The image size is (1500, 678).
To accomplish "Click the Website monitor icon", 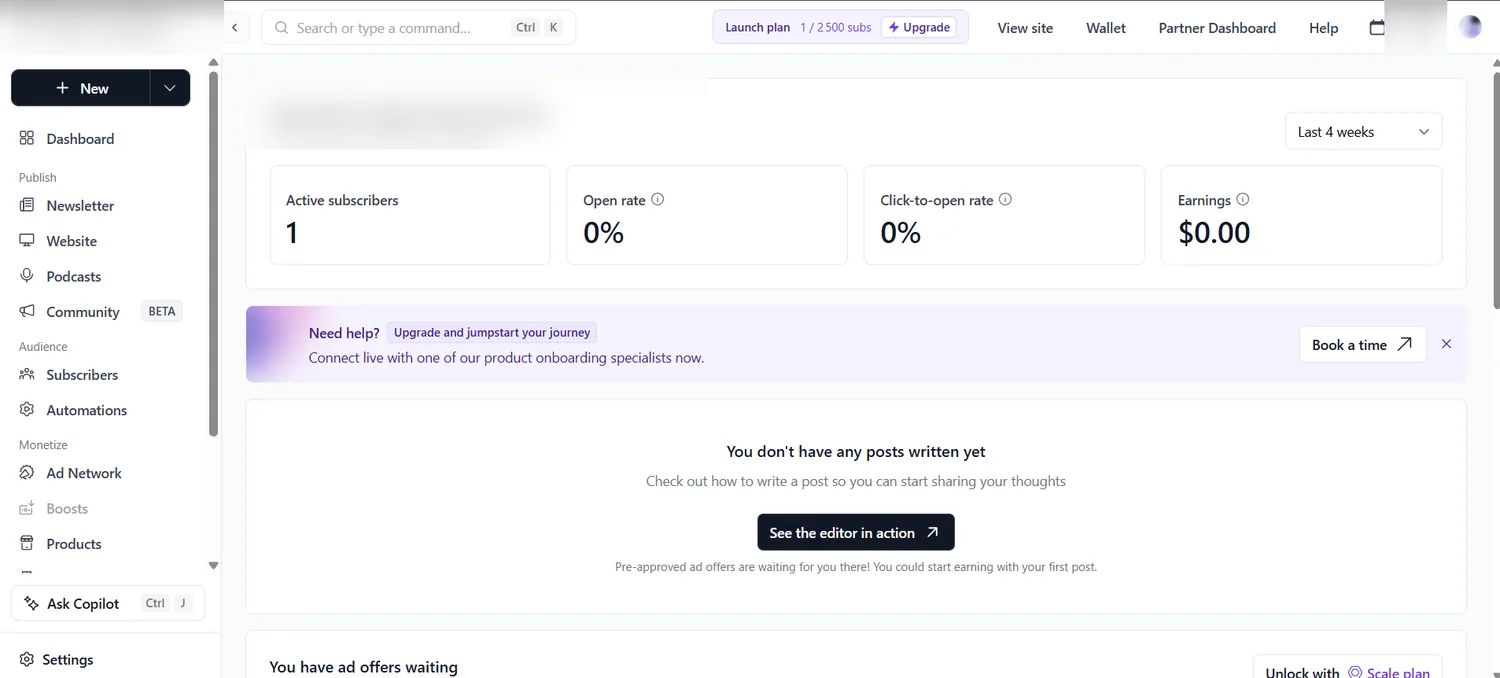I will coord(27,241).
